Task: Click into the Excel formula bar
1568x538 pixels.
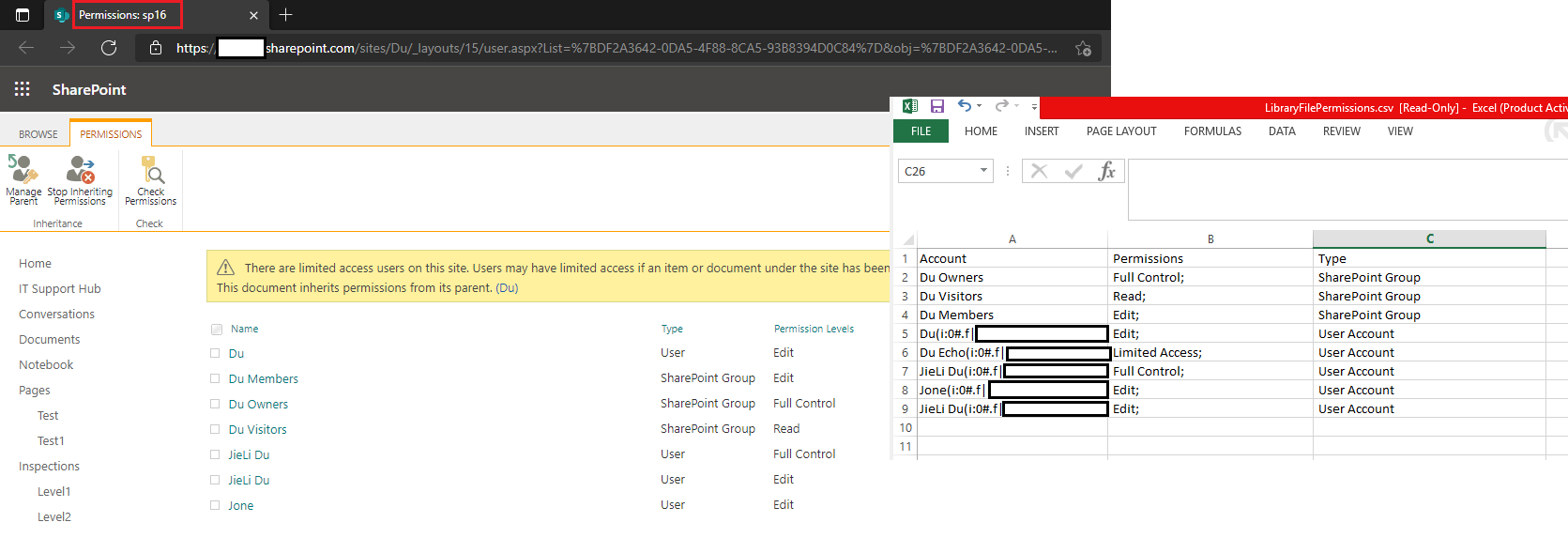Action: tap(1347, 190)
